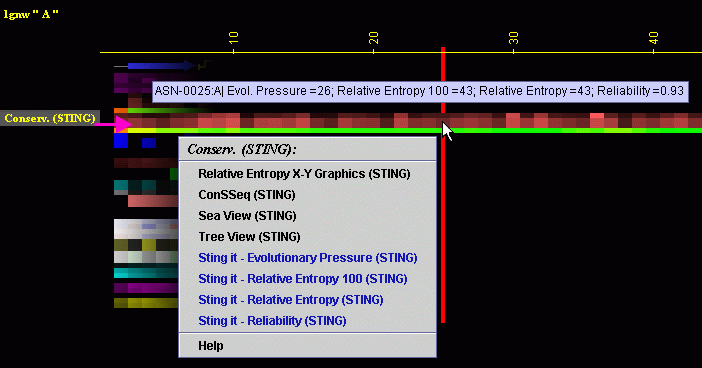Click the blue secondary-structure arrow icon
Image resolution: width=702 pixels, height=368 pixels.
(161, 66)
